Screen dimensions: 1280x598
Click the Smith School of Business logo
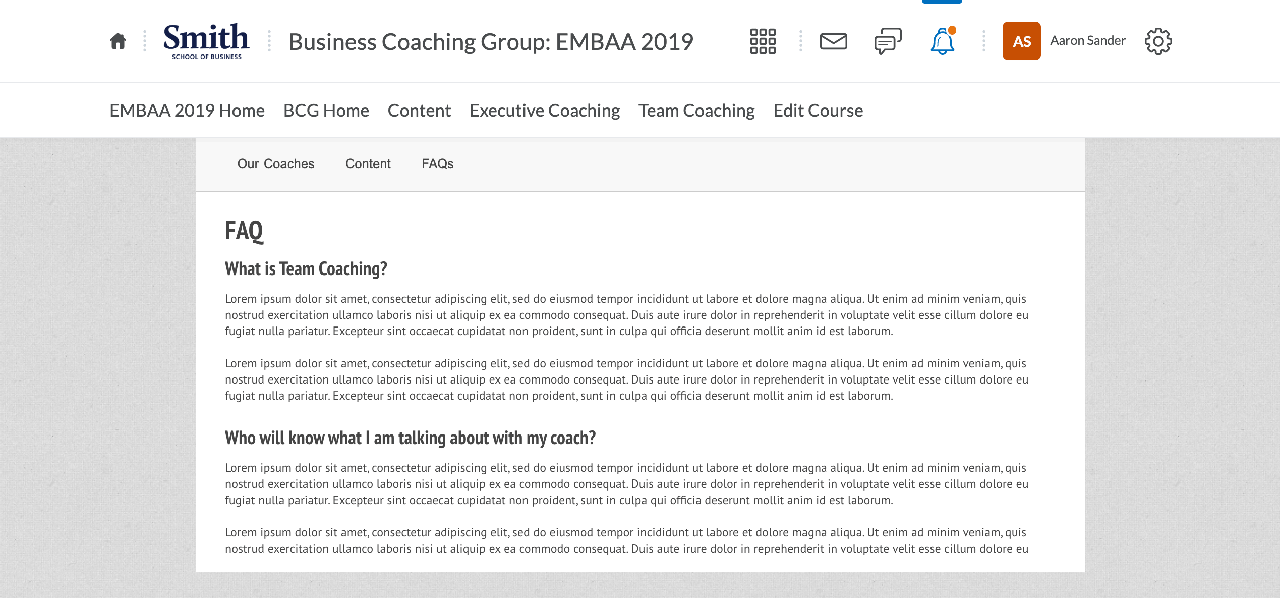[206, 41]
